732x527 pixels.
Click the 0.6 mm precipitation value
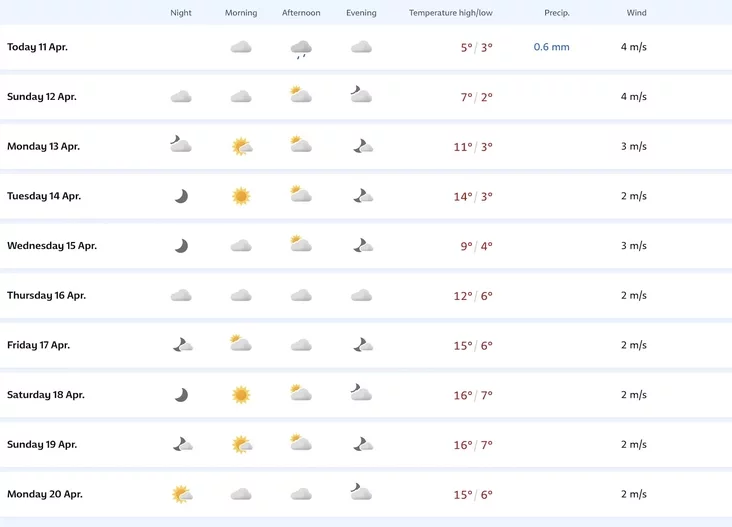click(x=551, y=47)
